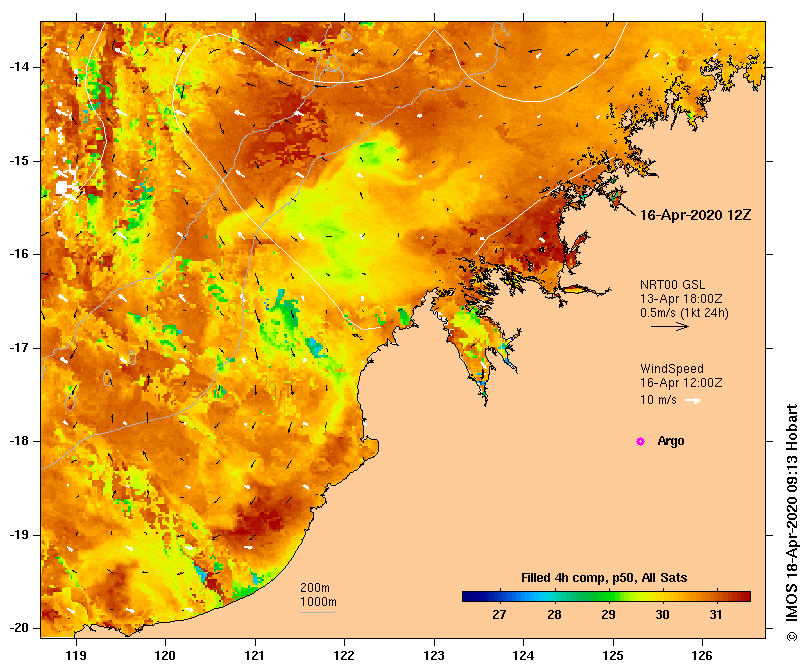Click the latitude label -17
The height and width of the screenshot is (672, 809).
pyautogui.click(x=20, y=348)
